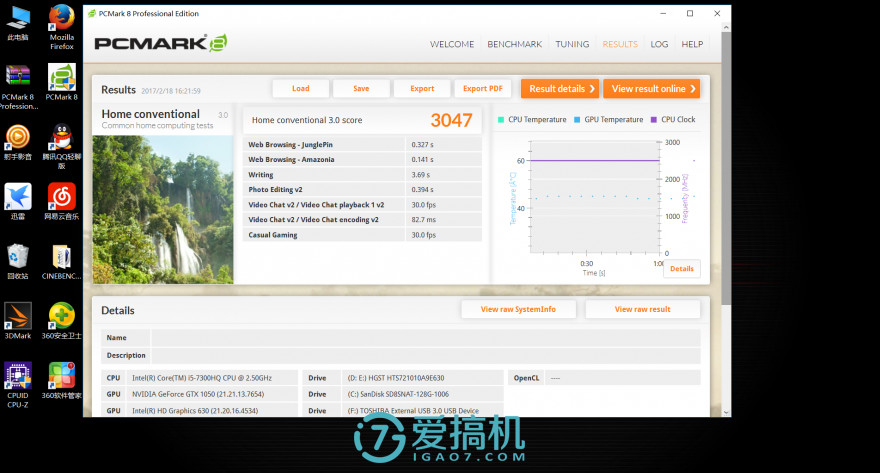This screenshot has width=880, height=473.
Task: Click View raw SystemInfo
Action: (x=519, y=309)
